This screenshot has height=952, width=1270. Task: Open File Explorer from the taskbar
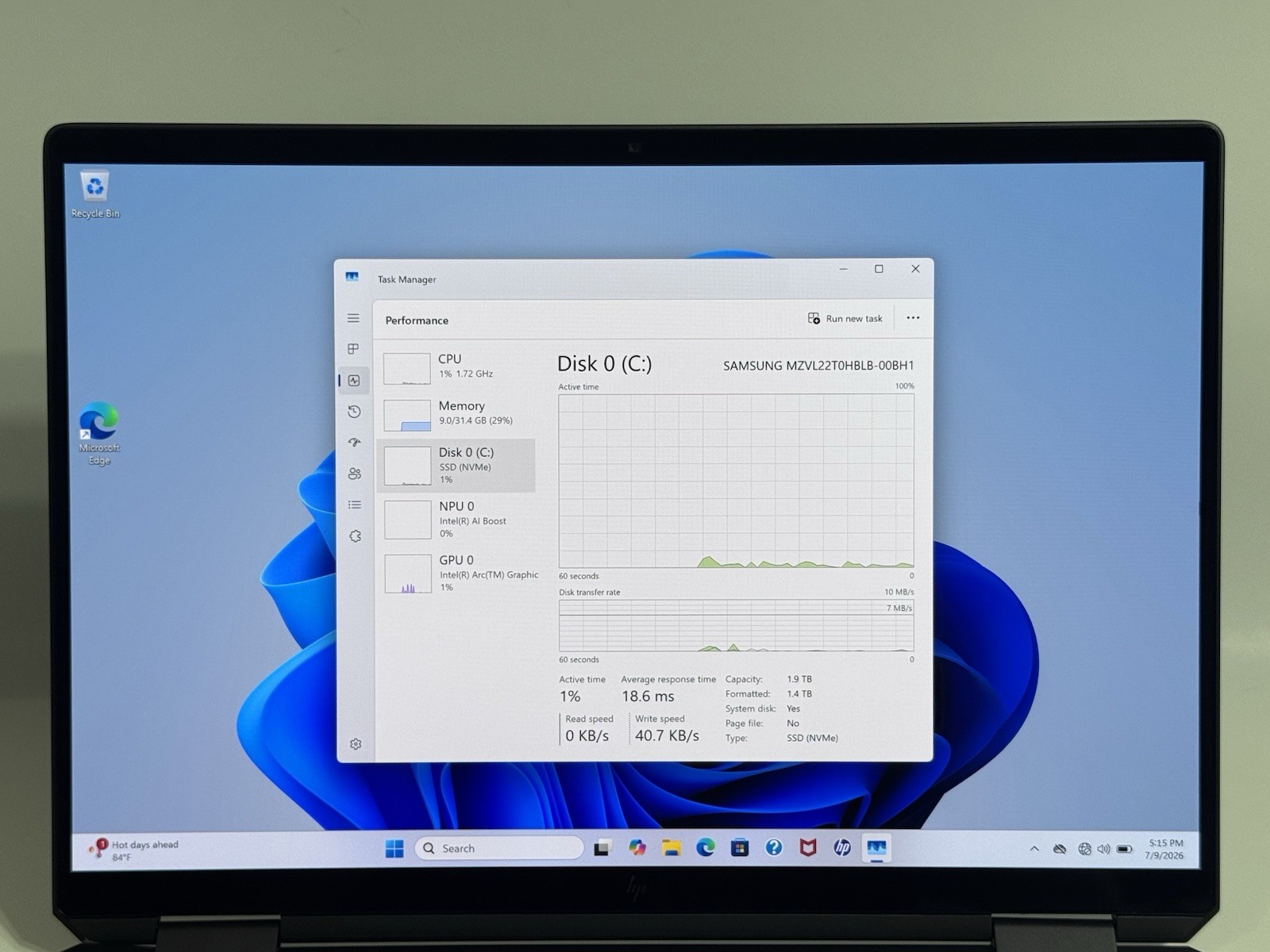pyautogui.click(x=672, y=848)
